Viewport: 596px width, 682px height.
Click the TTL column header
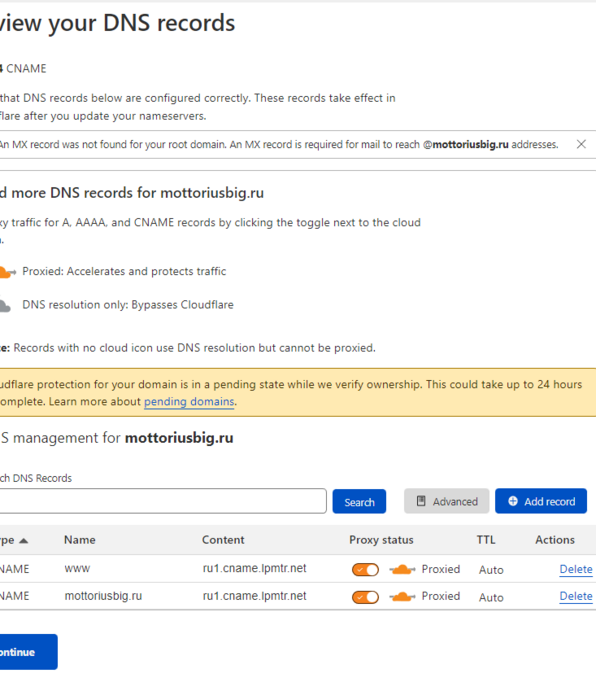(x=486, y=540)
